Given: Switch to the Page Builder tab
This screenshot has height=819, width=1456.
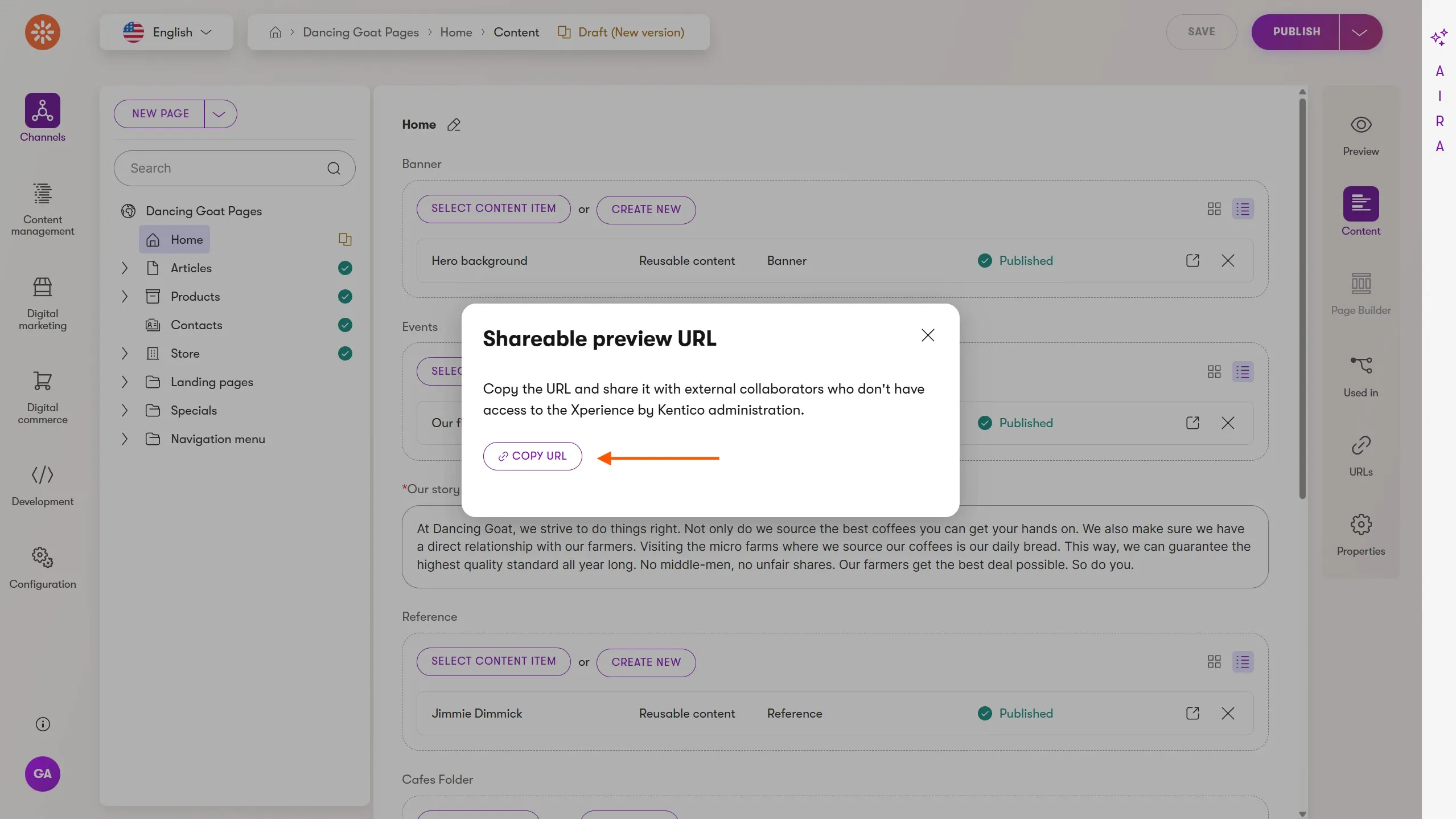Looking at the screenshot, I should tap(1360, 293).
